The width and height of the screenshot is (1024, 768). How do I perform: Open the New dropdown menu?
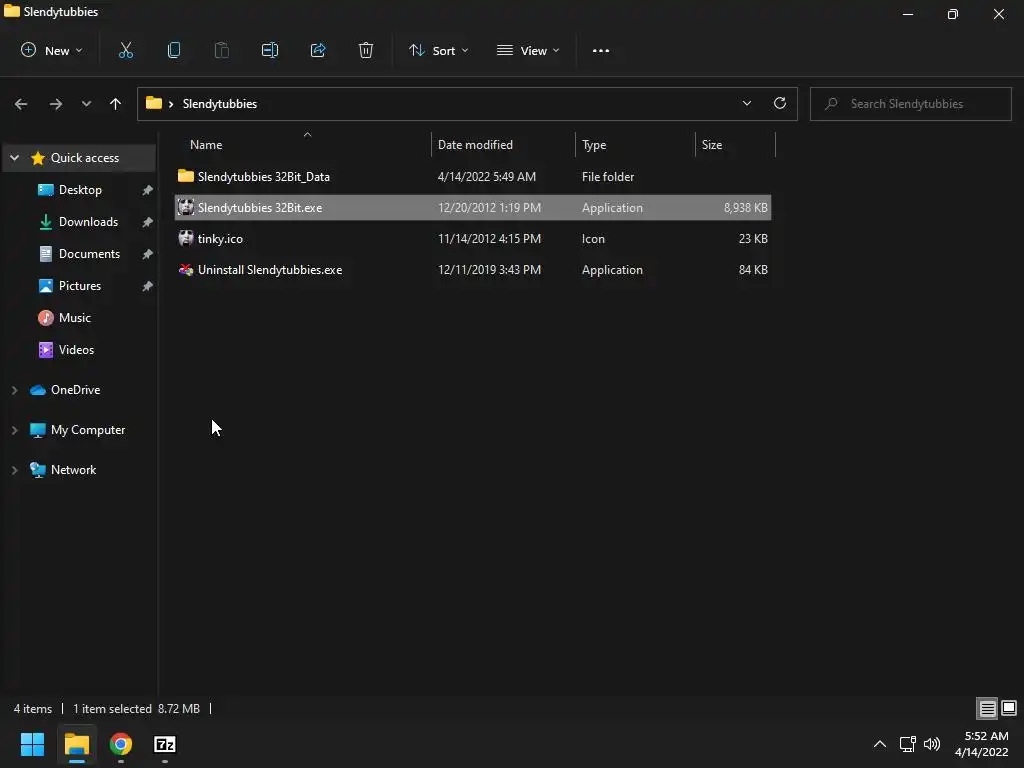tap(52, 50)
